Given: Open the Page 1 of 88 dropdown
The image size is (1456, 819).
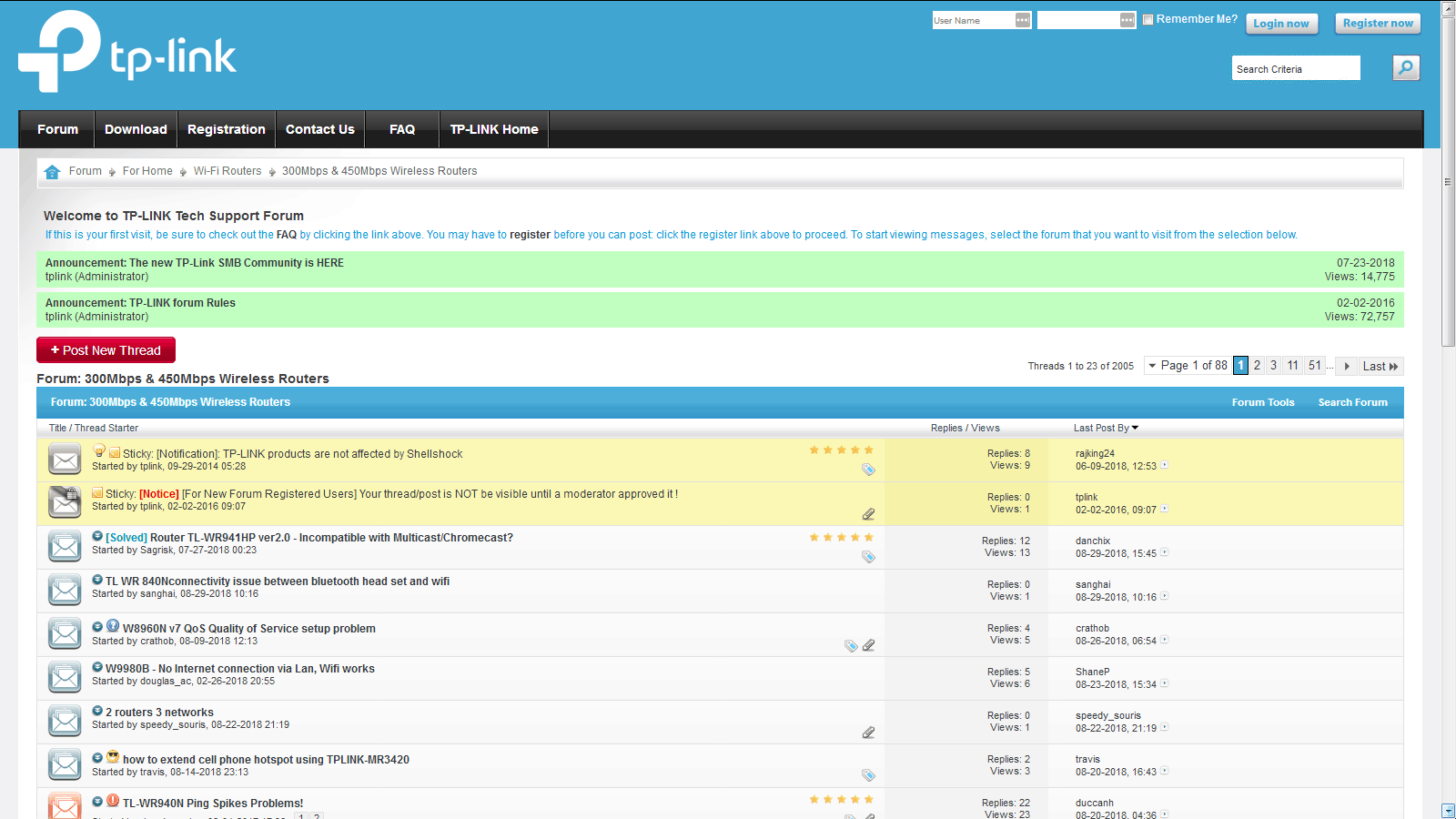Looking at the screenshot, I should [1187, 366].
